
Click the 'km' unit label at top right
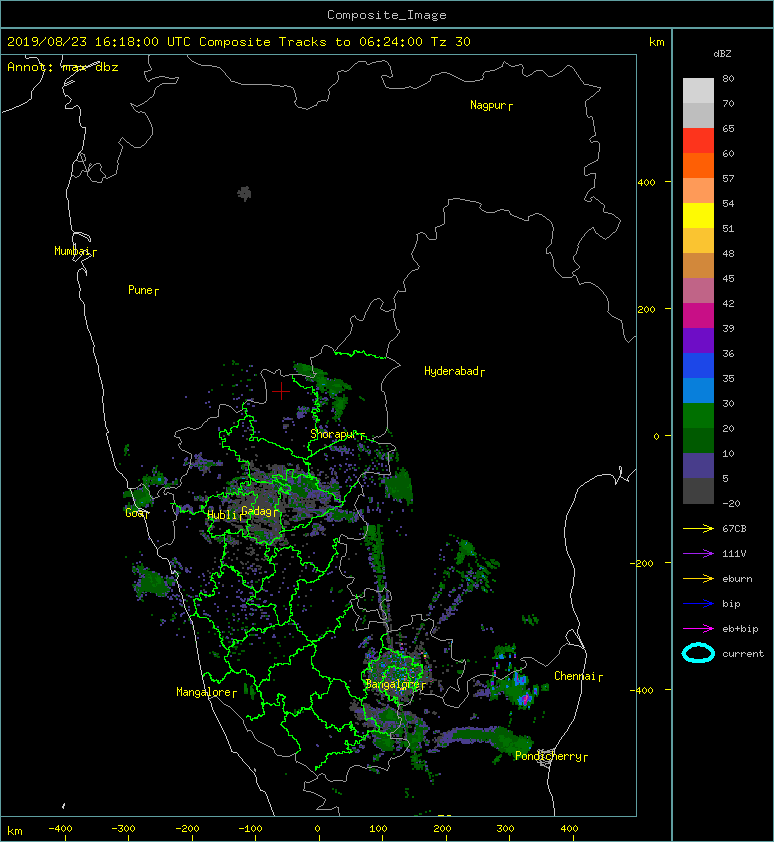click(x=656, y=42)
